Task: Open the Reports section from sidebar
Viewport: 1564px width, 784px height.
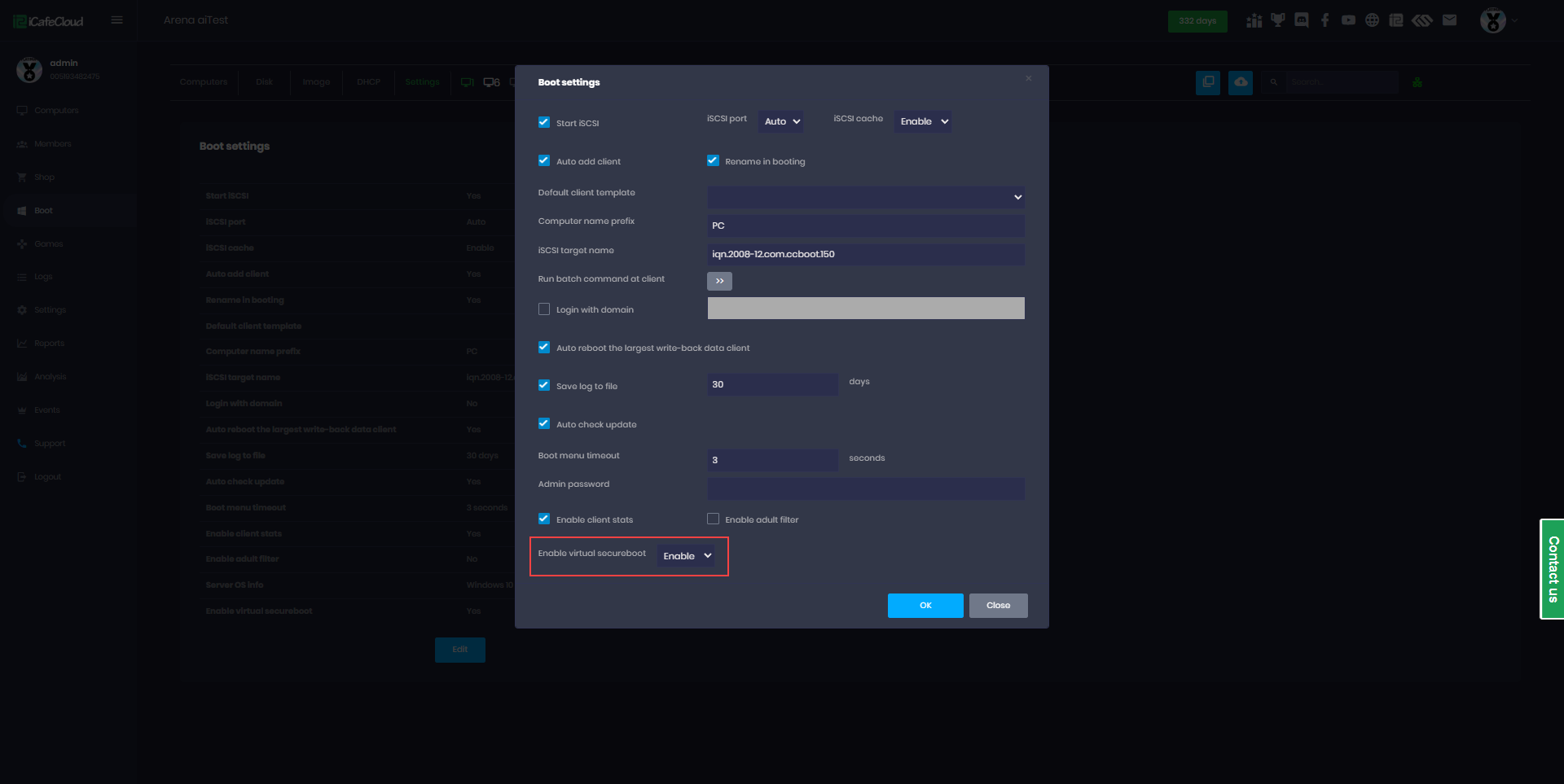Action: [50, 343]
